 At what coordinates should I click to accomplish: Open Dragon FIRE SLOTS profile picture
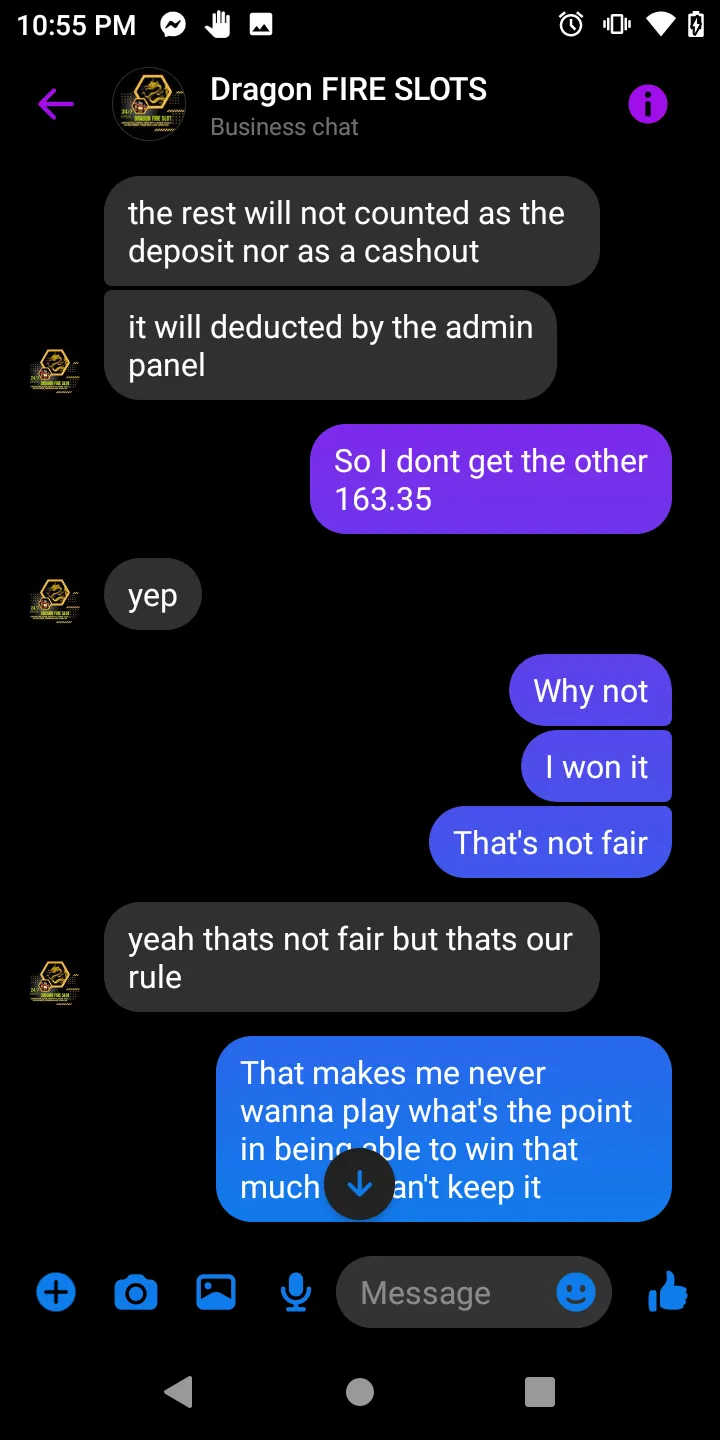click(x=149, y=104)
